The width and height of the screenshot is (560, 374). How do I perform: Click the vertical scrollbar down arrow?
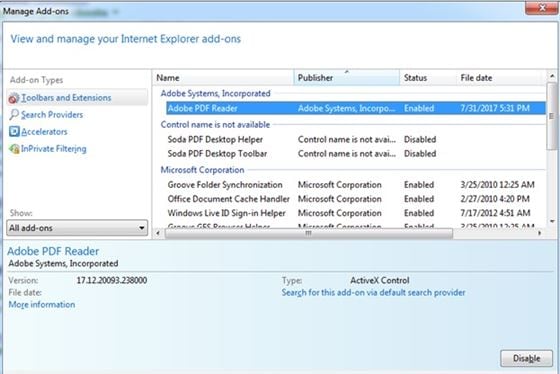click(552, 221)
